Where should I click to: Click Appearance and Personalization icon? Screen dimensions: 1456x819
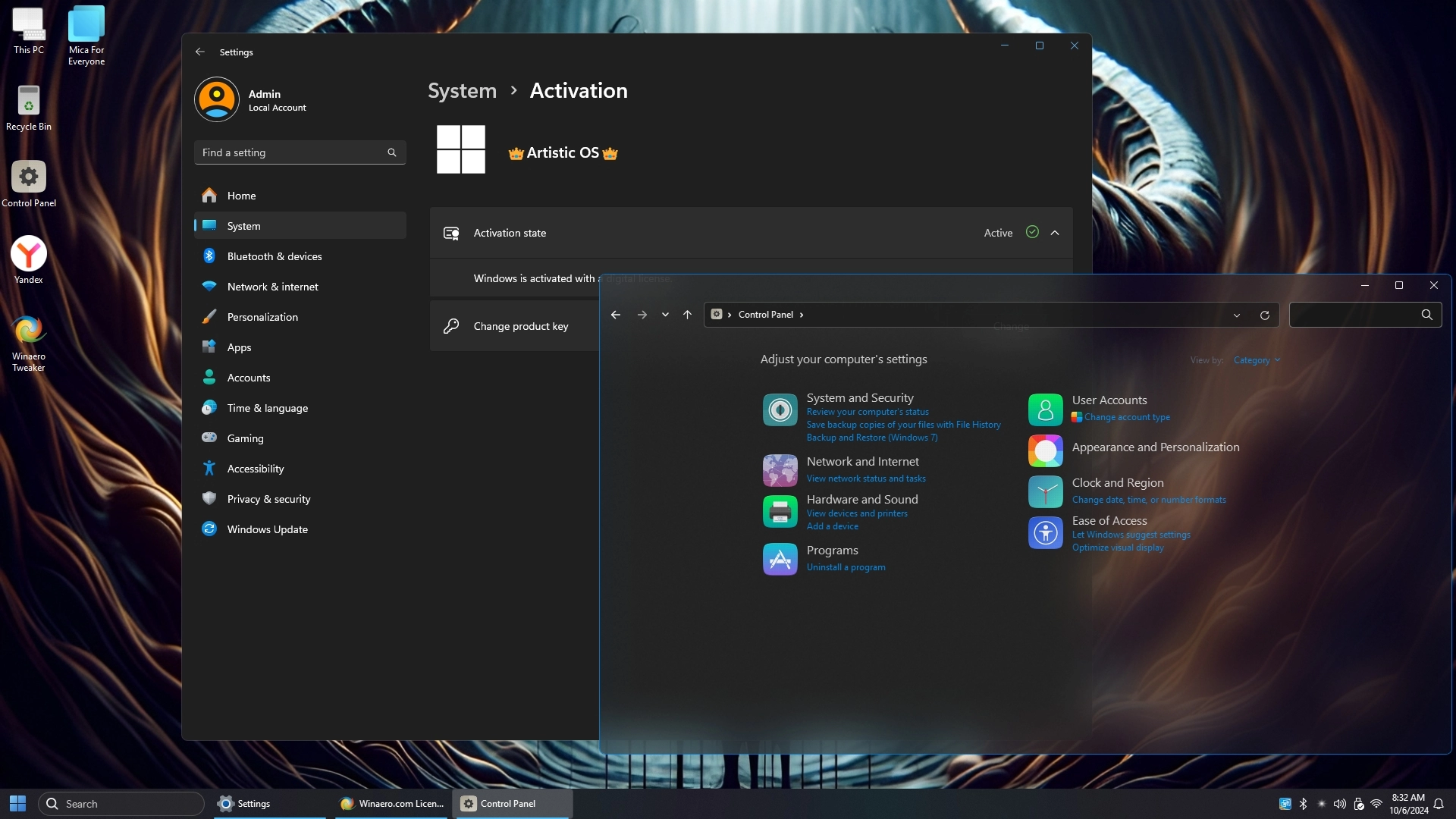[1045, 451]
